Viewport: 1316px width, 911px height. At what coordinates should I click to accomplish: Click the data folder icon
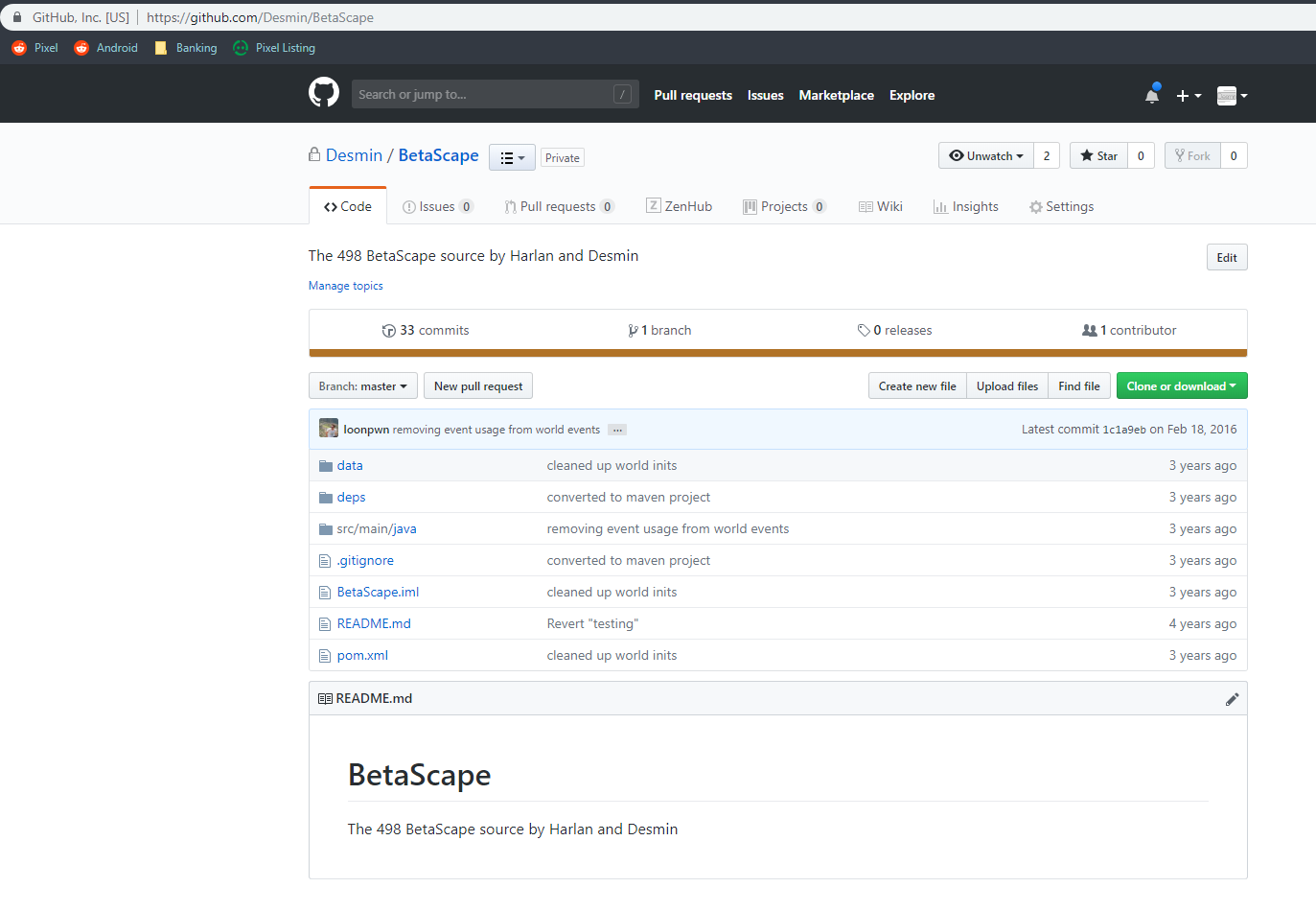click(x=325, y=466)
